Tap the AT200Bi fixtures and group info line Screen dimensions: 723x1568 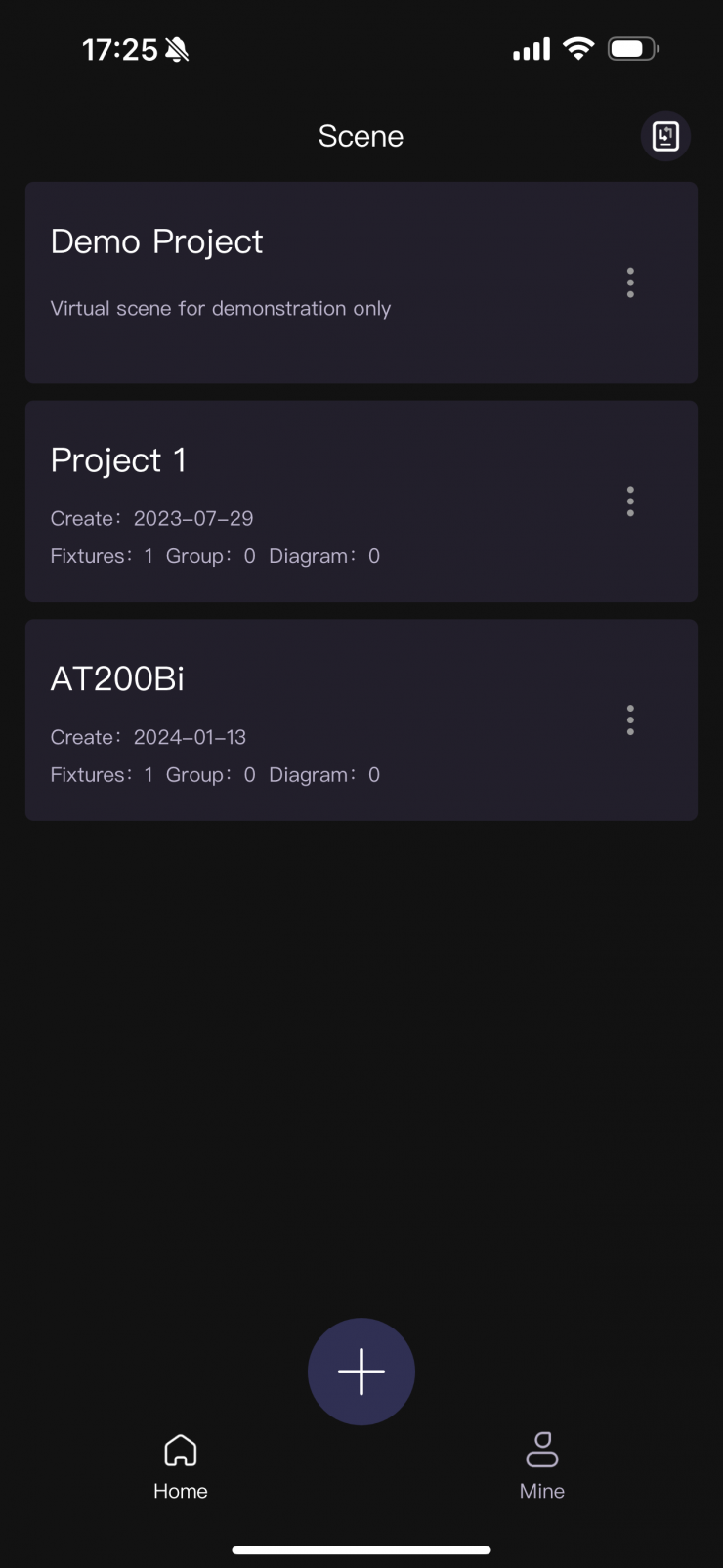pyautogui.click(x=215, y=775)
